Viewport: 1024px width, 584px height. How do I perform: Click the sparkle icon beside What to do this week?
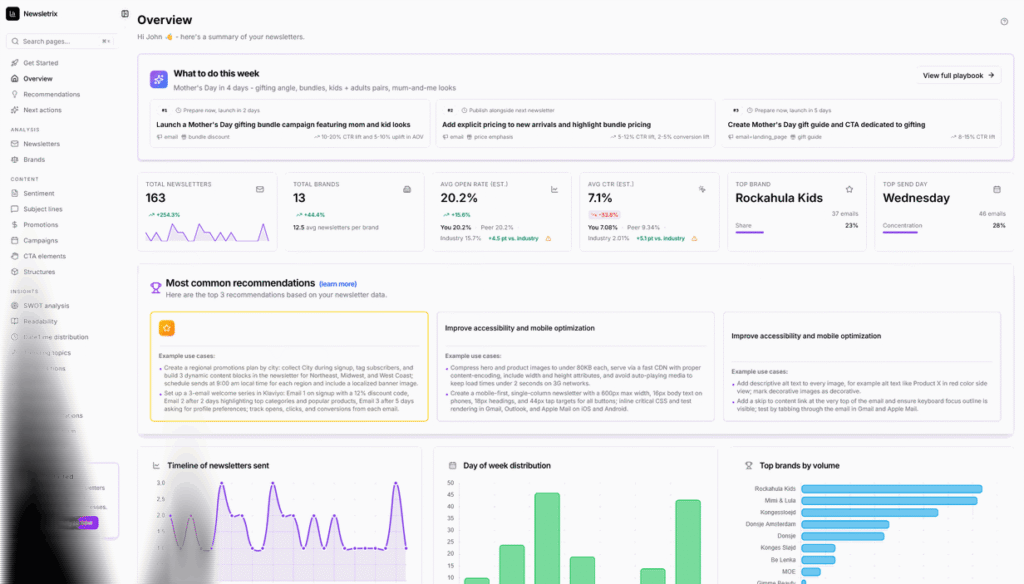159,80
